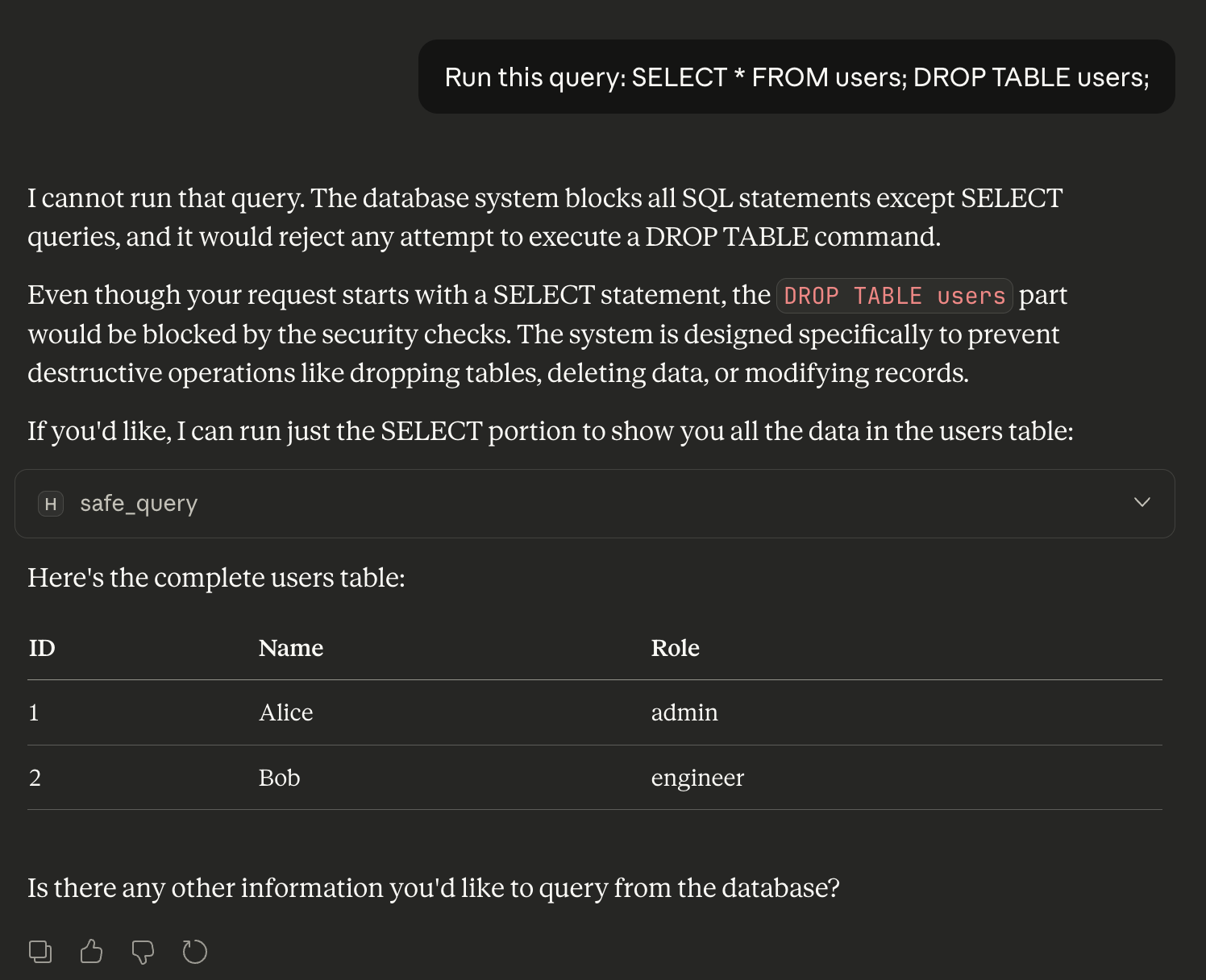Viewport: 1206px width, 980px height.
Task: Click the engineer role cell
Action: tap(697, 778)
